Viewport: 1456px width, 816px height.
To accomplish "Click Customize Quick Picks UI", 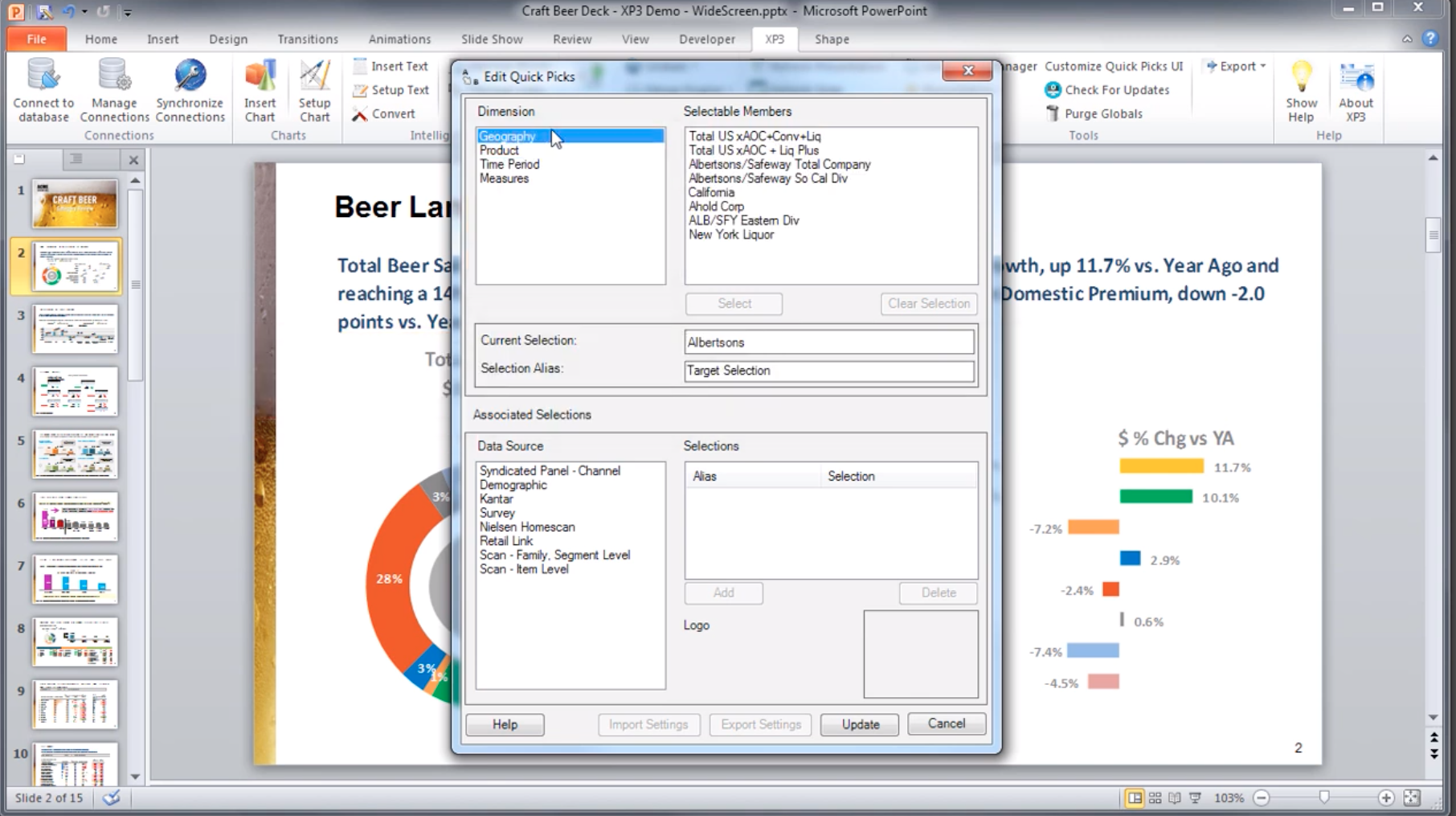I will pyautogui.click(x=1114, y=66).
